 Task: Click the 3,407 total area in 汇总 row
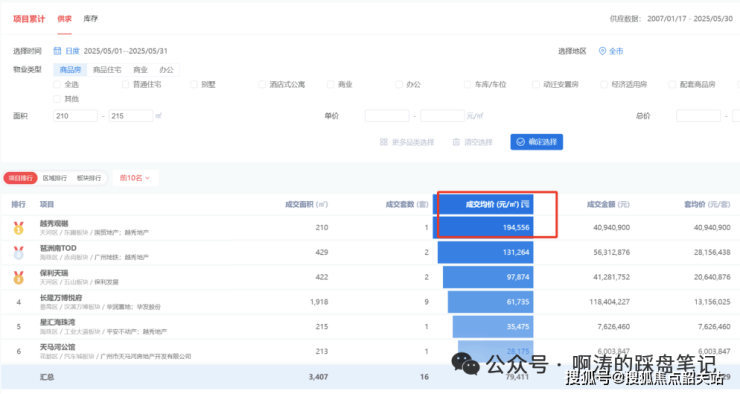tap(319, 377)
